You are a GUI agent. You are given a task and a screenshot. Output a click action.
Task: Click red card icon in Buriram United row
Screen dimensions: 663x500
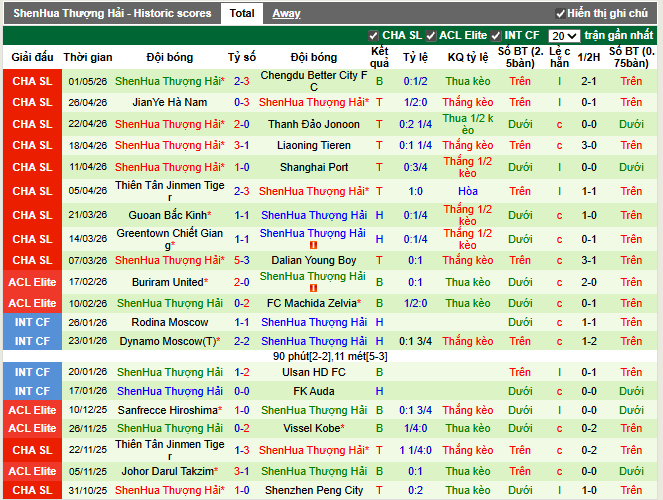click(313, 288)
